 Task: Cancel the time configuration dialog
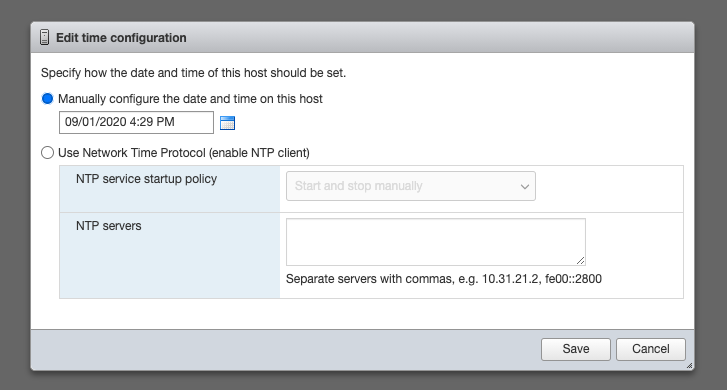650,349
